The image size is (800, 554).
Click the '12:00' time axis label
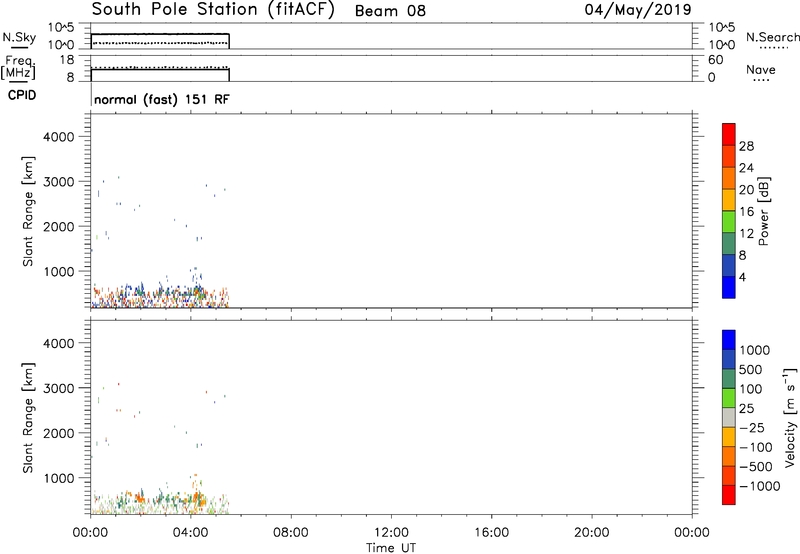391,533
